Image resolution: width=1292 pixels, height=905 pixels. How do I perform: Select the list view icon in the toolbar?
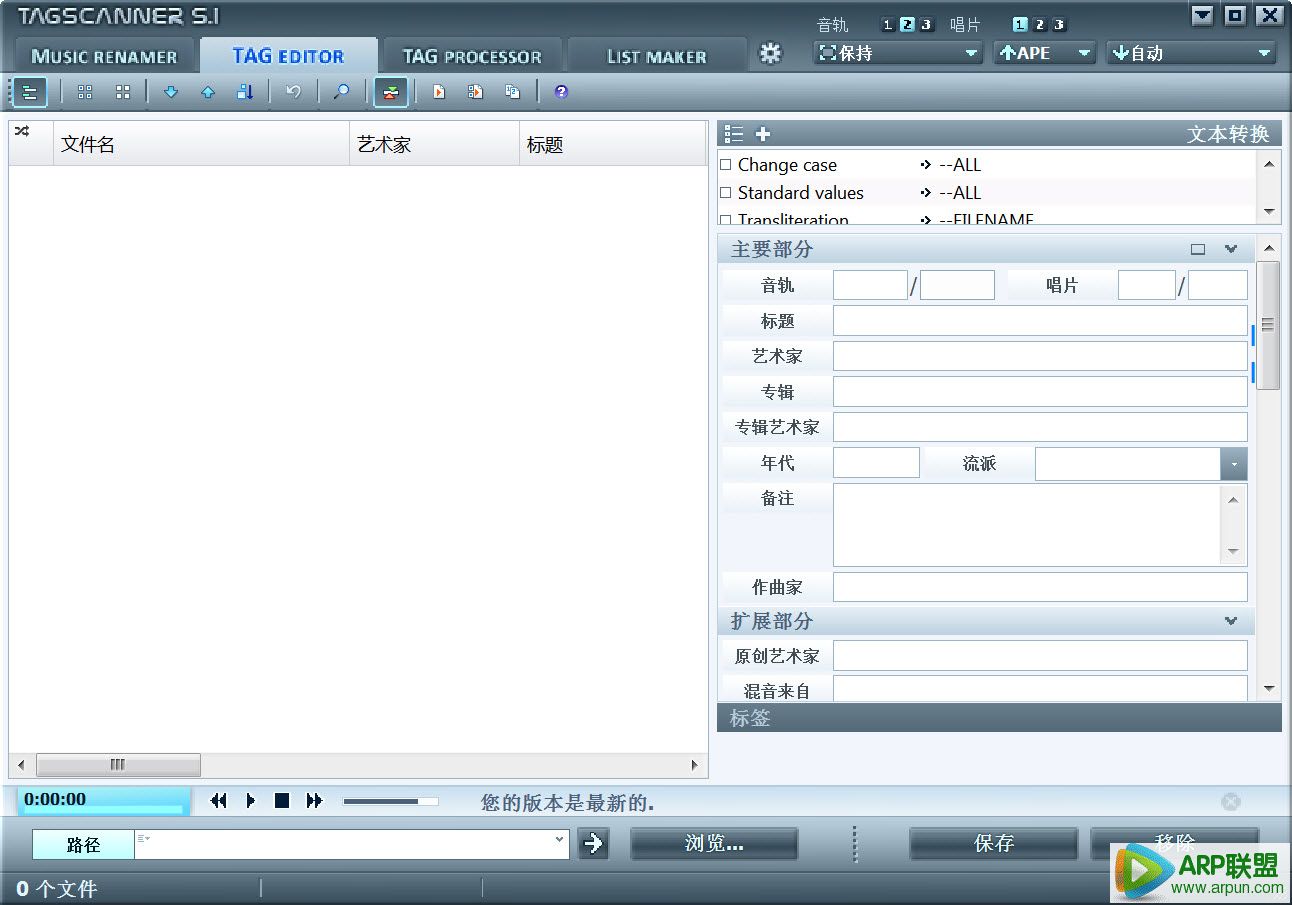click(29, 91)
